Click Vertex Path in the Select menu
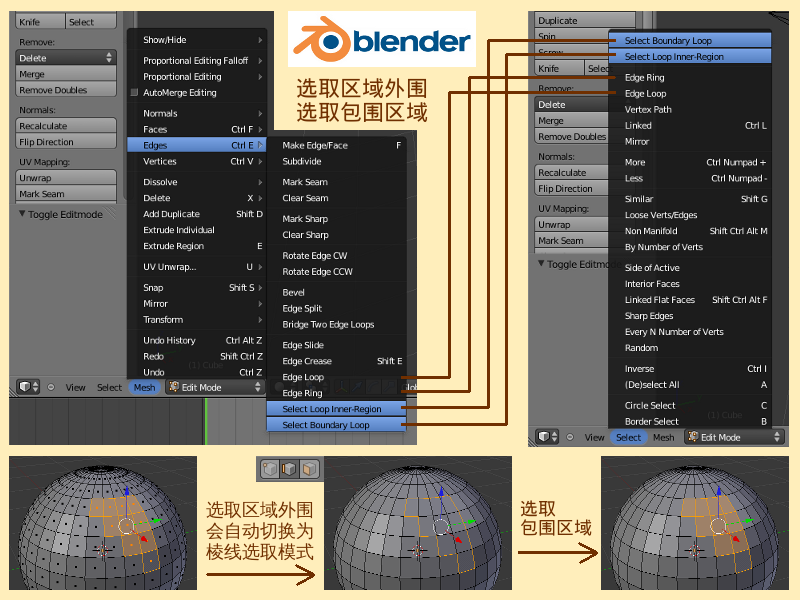800x600 pixels. click(x=690, y=110)
